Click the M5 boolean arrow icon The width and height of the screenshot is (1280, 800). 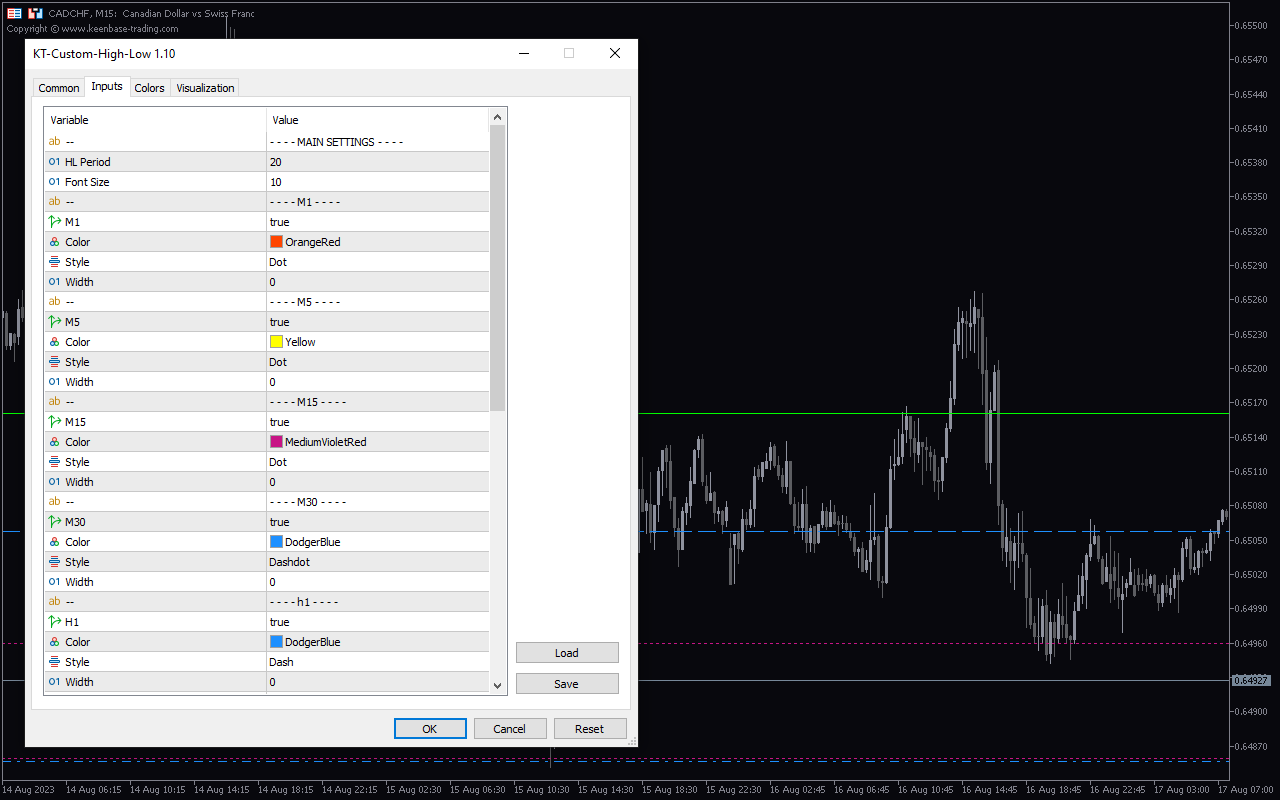tap(55, 322)
